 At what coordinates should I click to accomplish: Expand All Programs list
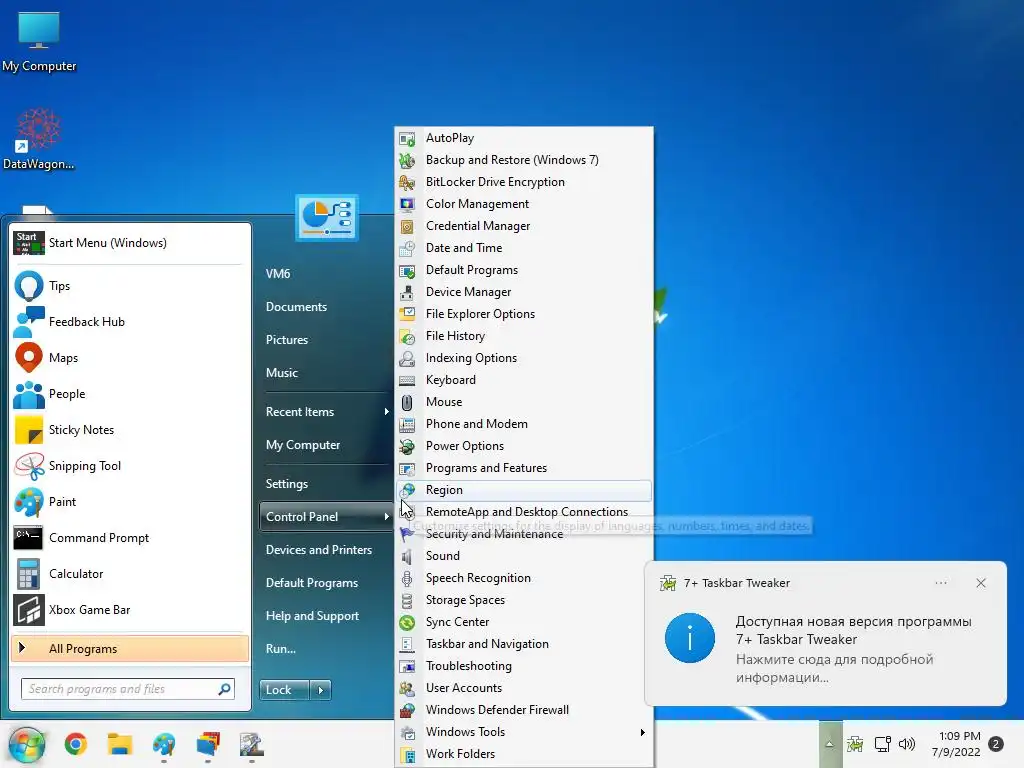coord(130,649)
